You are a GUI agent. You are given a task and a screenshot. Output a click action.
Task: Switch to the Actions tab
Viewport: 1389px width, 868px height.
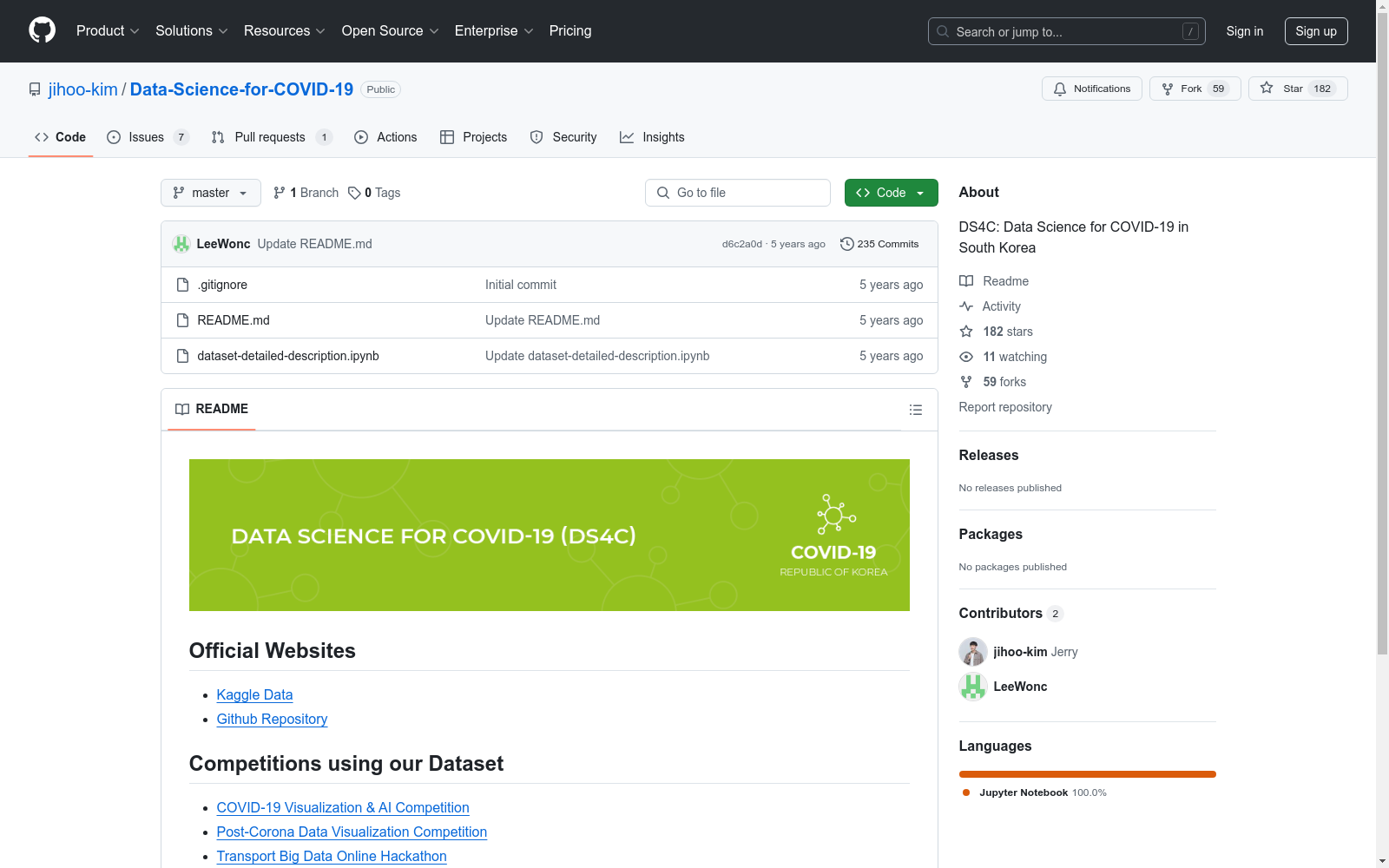[x=385, y=137]
